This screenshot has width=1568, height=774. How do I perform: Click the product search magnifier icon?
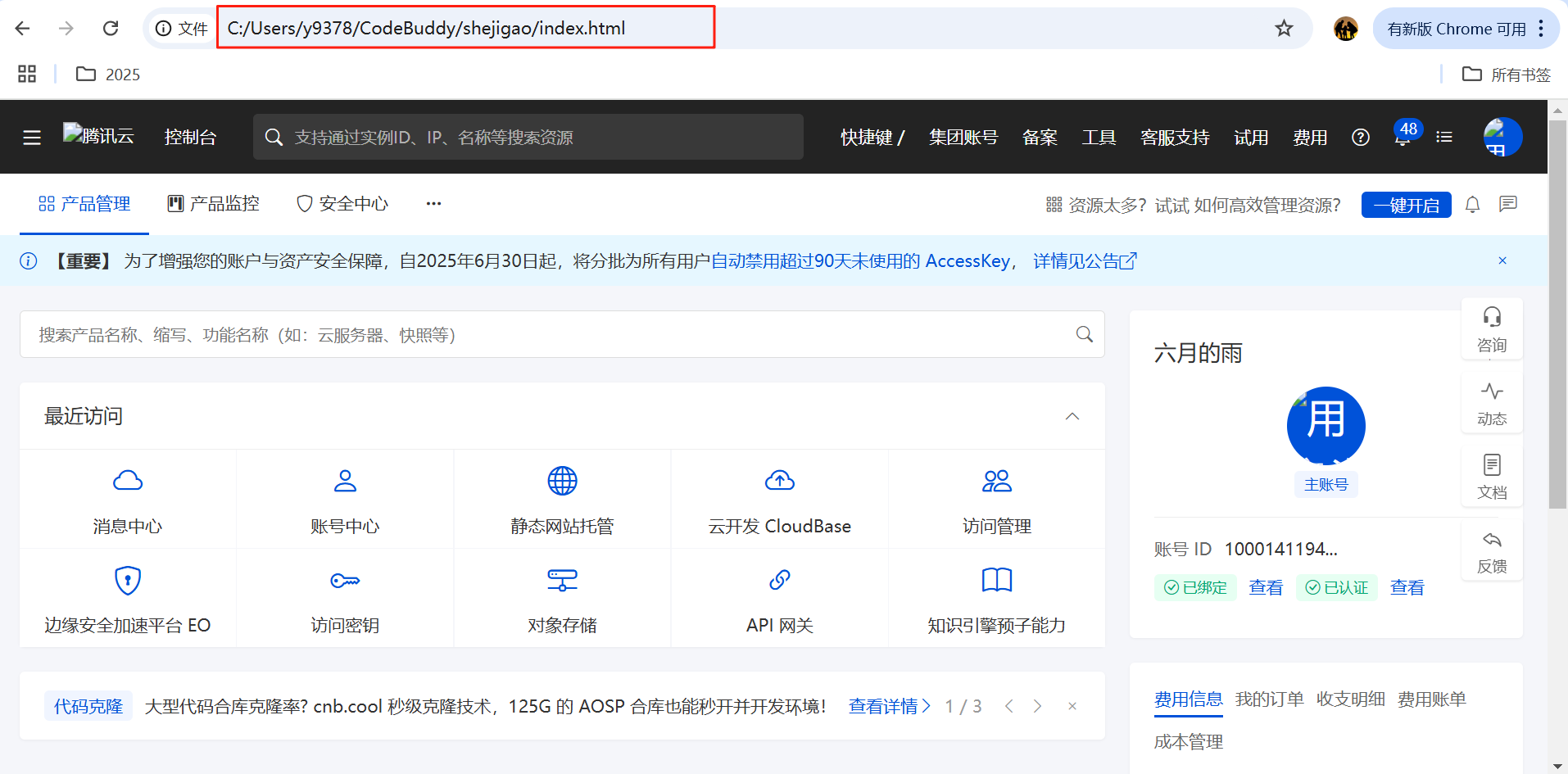(1084, 334)
